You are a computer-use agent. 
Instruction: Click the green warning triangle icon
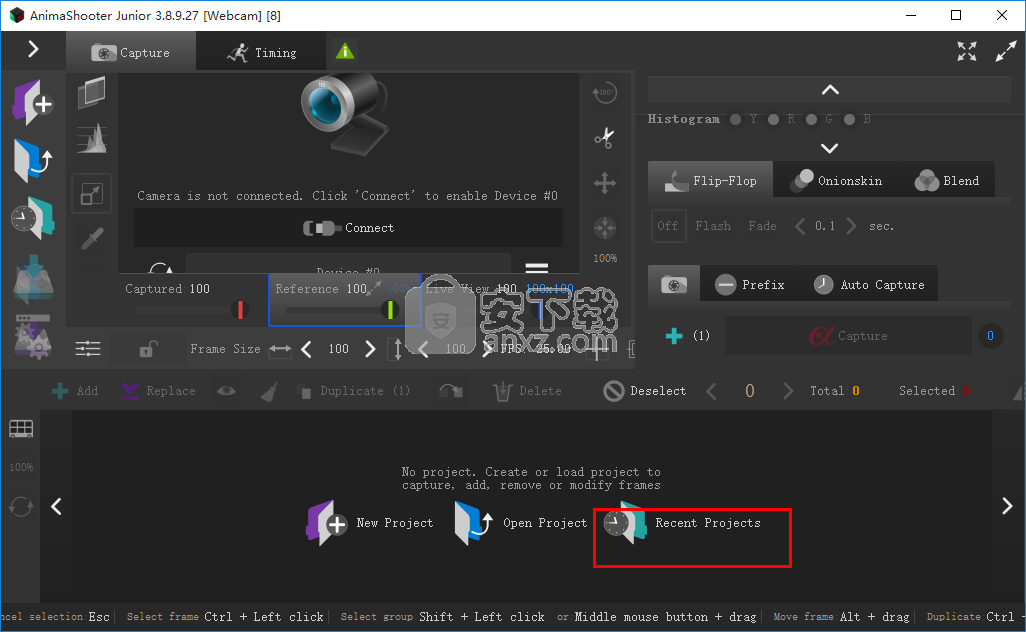[x=345, y=51]
